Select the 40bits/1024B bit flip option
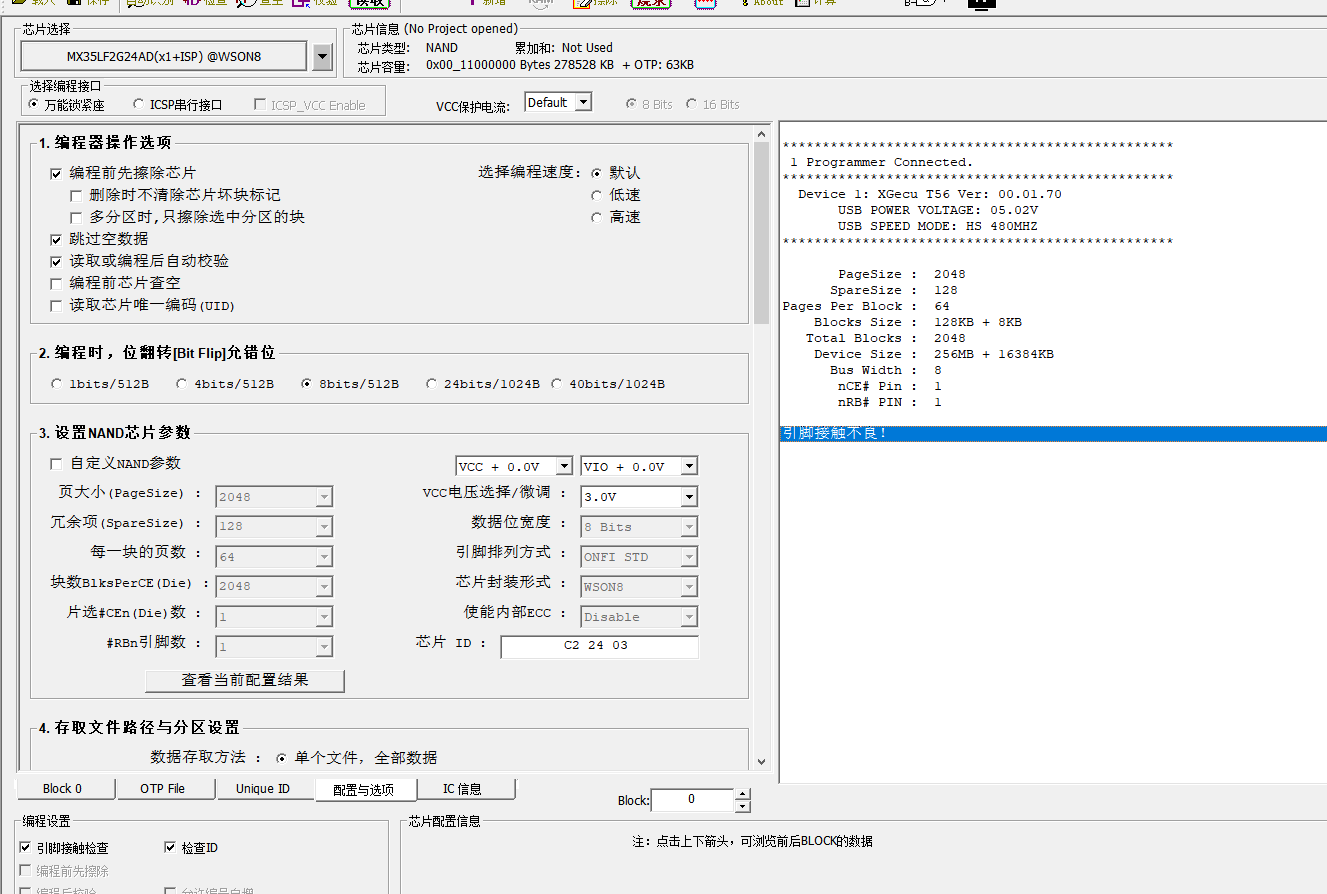 (x=556, y=384)
